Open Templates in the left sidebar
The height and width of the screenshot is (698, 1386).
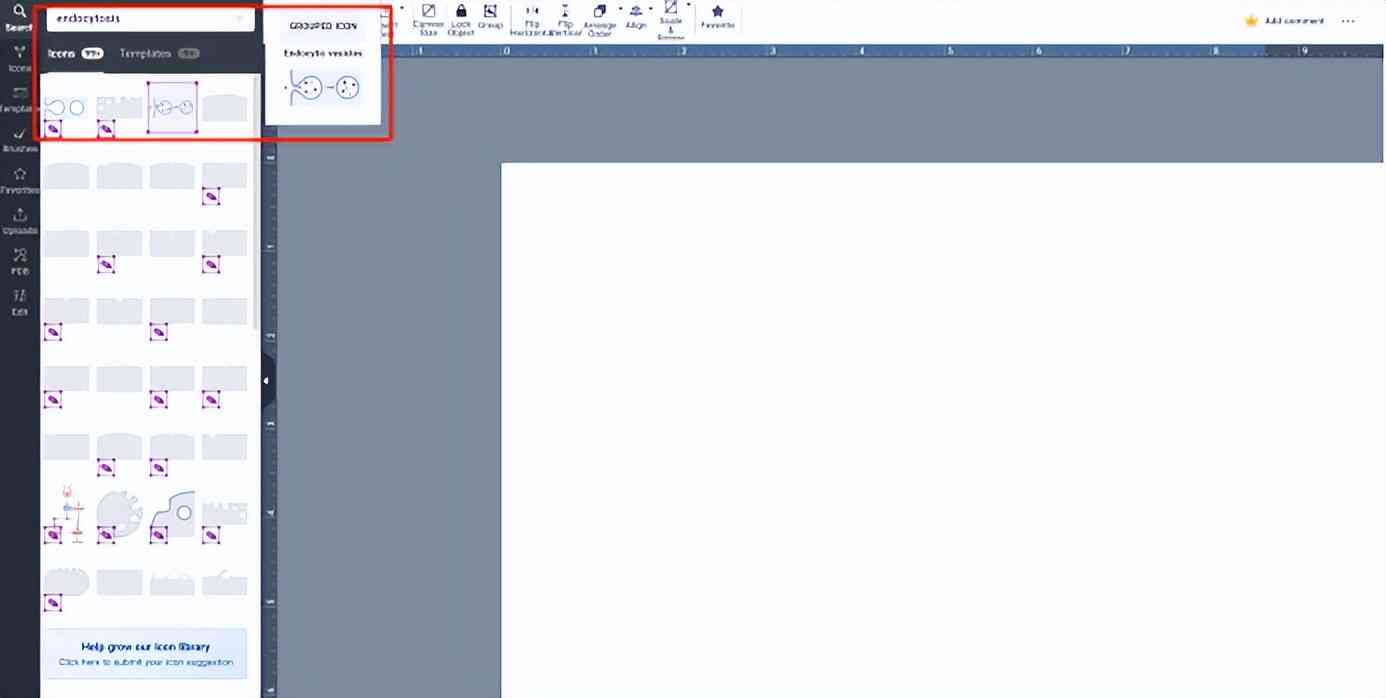click(x=19, y=98)
